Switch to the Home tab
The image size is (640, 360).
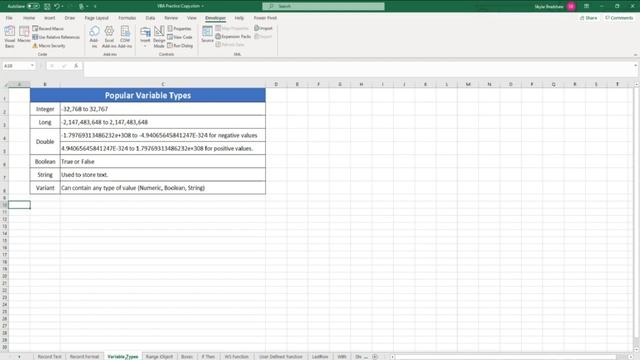coord(29,18)
